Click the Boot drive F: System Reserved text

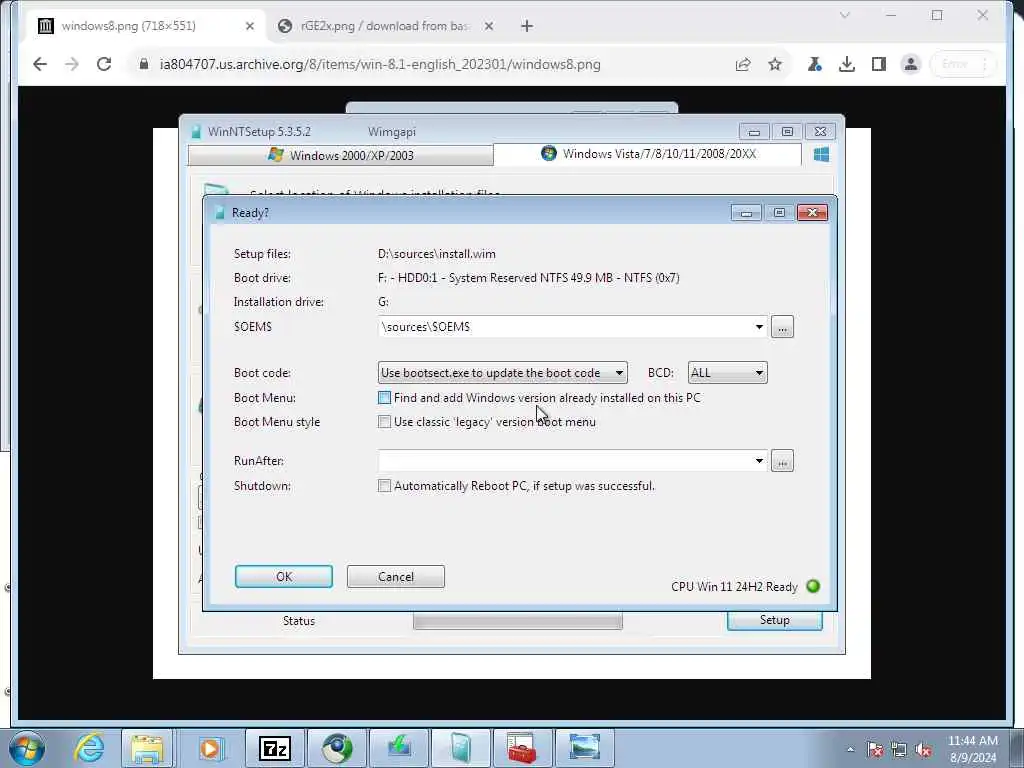click(x=528, y=278)
